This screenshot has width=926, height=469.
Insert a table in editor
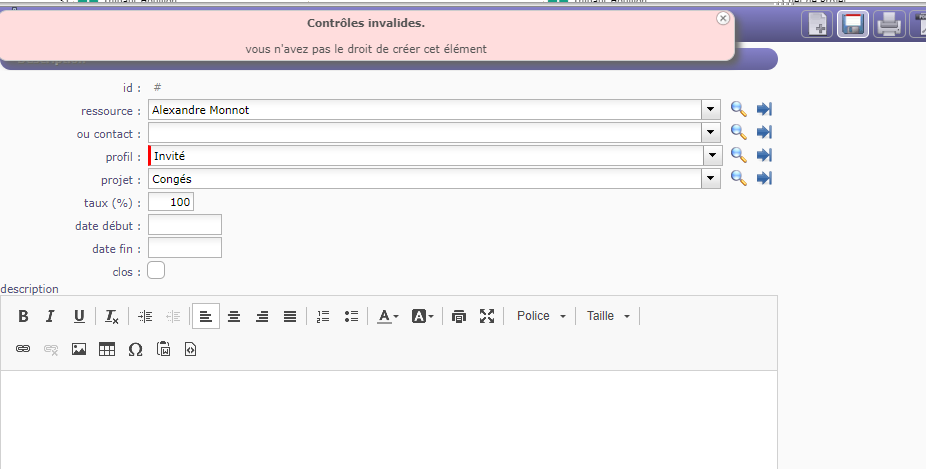(x=107, y=349)
